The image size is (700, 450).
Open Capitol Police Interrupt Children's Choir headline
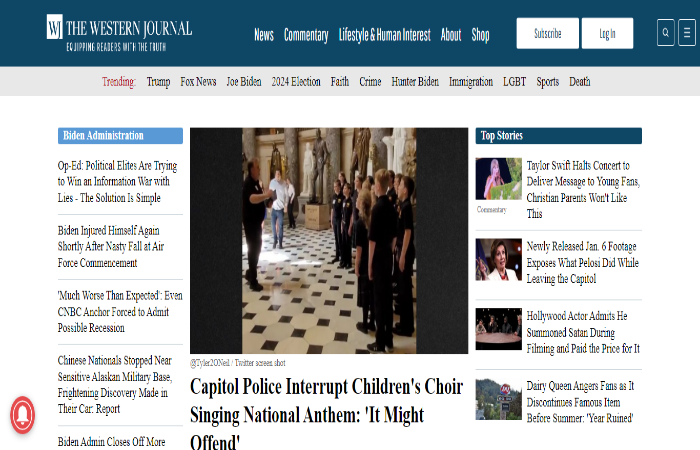click(326, 415)
